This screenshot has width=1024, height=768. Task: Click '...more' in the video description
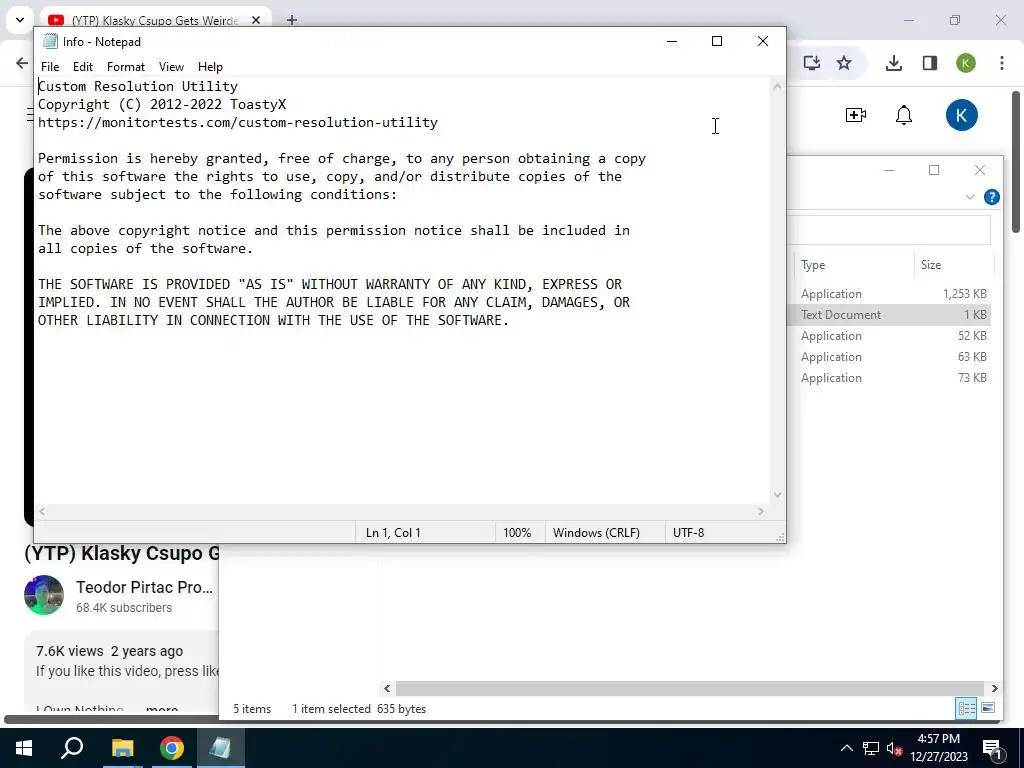click(162, 708)
